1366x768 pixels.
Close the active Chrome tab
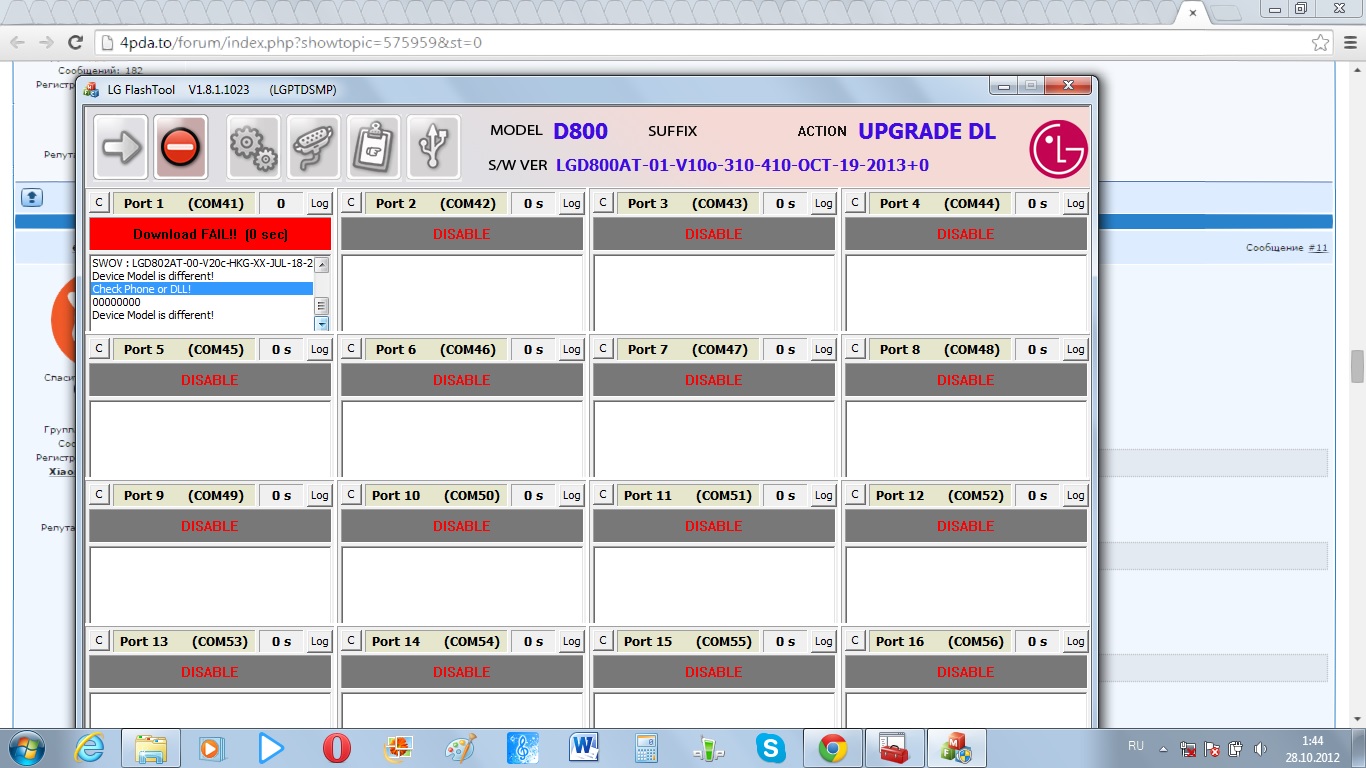click(1192, 13)
